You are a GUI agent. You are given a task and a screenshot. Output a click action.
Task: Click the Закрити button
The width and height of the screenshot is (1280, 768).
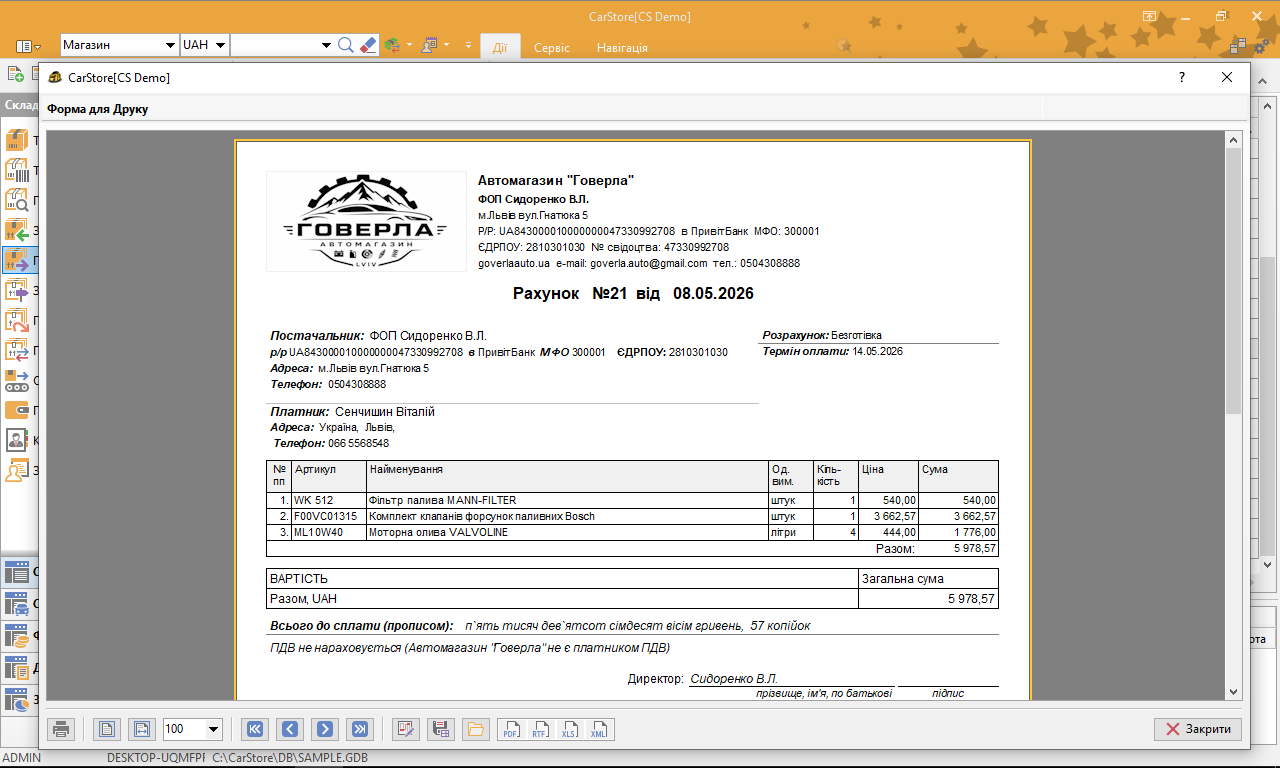(x=1198, y=729)
